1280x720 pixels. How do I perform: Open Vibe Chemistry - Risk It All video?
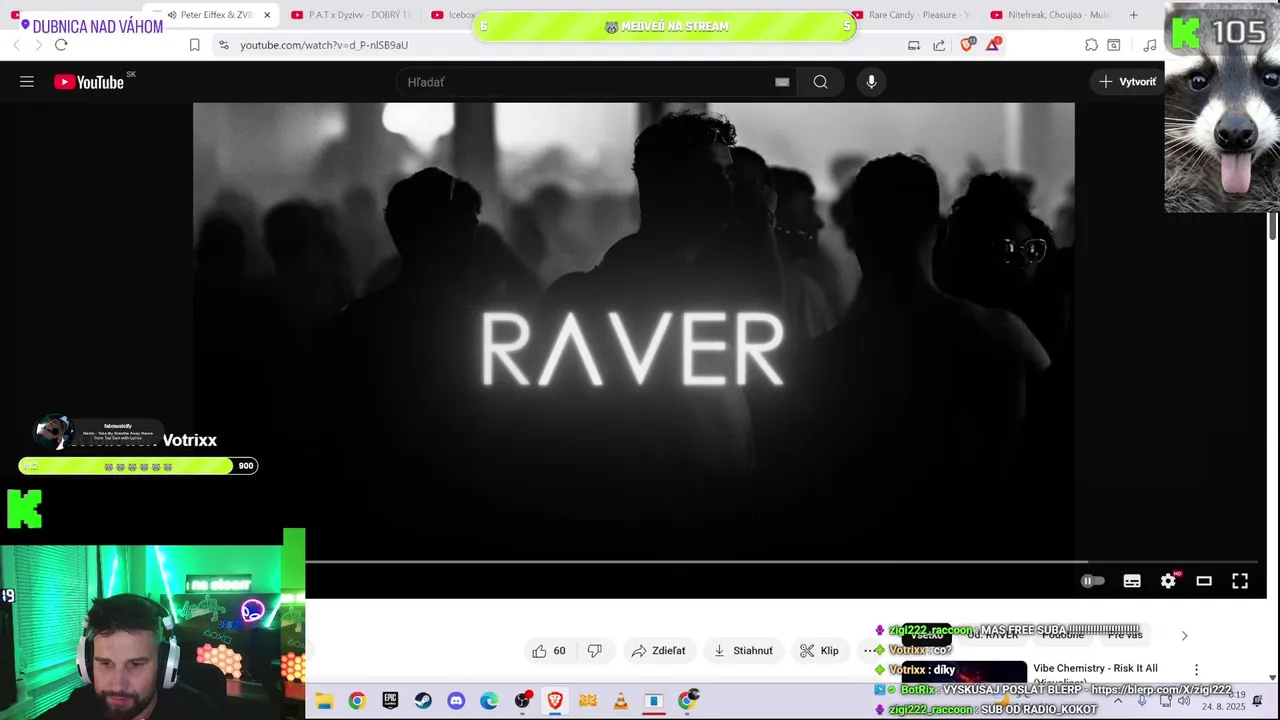coord(1095,669)
